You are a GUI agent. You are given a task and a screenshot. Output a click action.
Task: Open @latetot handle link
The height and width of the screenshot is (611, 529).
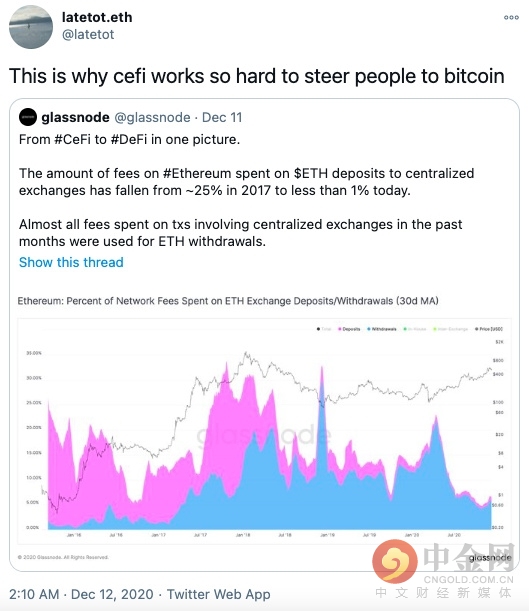coord(88,34)
